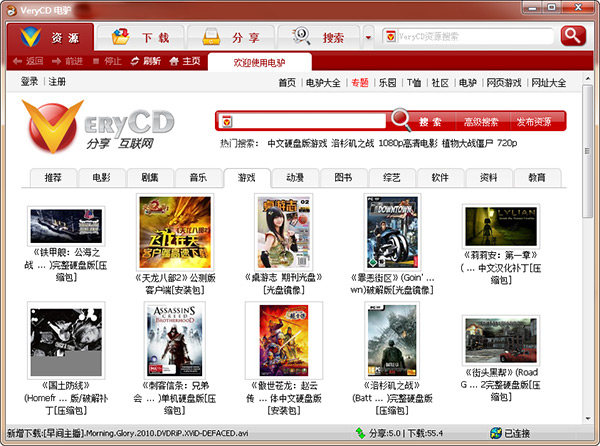Click the 注册 link
This screenshot has width=600, height=446.
point(57,81)
